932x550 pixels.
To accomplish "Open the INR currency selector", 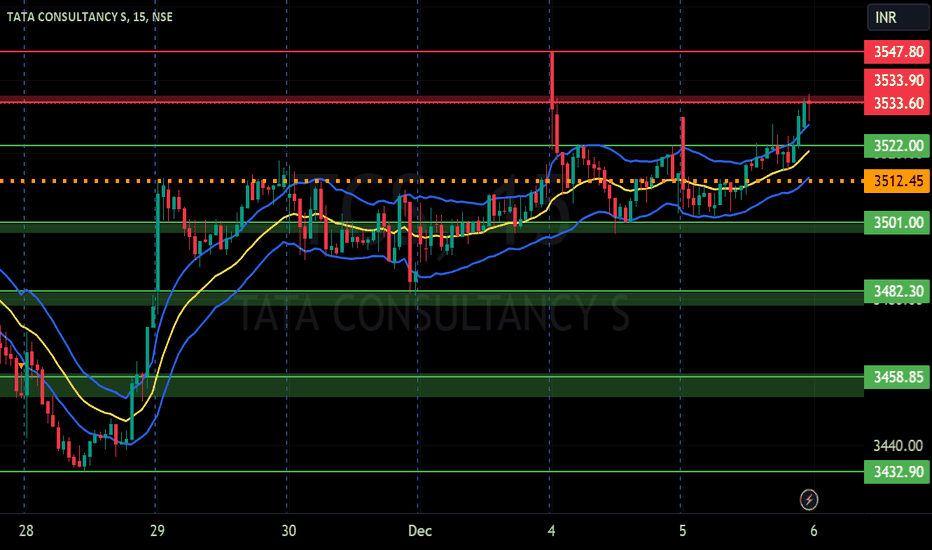I will [x=898, y=17].
